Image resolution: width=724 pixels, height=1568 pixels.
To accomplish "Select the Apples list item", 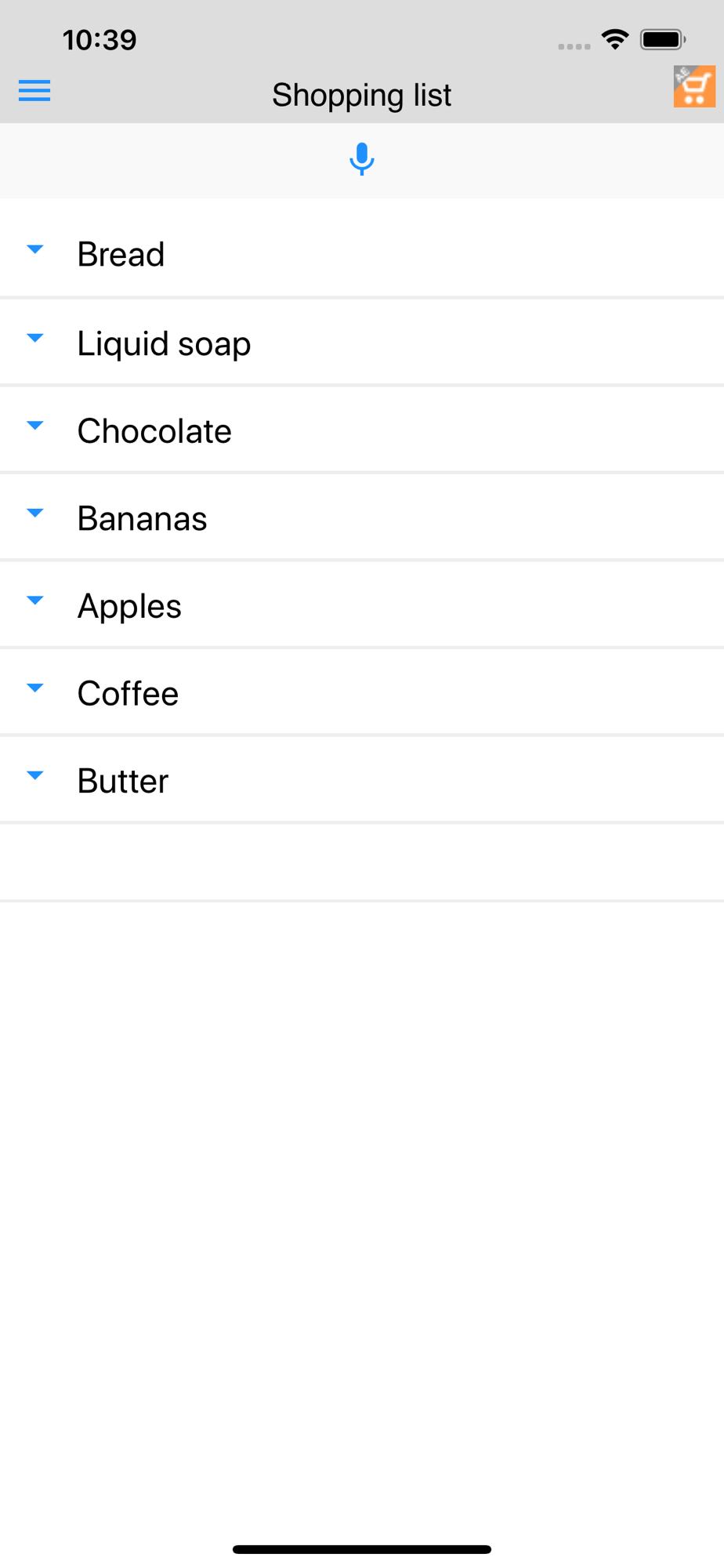I will 362,604.
